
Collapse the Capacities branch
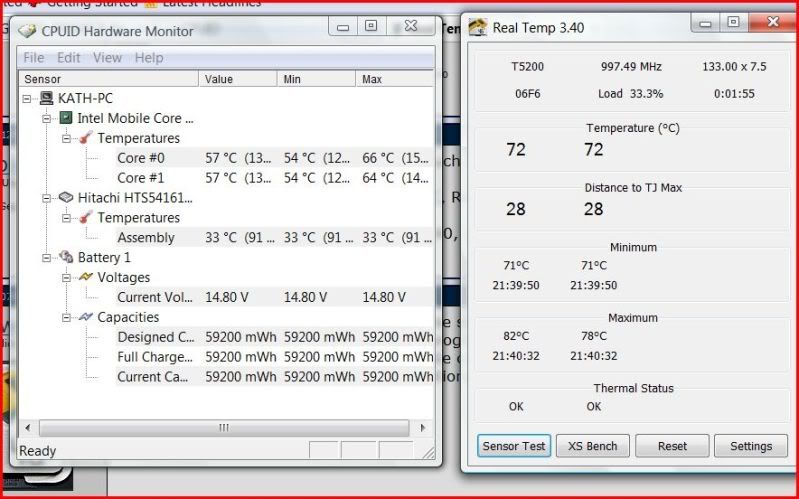coord(66,317)
